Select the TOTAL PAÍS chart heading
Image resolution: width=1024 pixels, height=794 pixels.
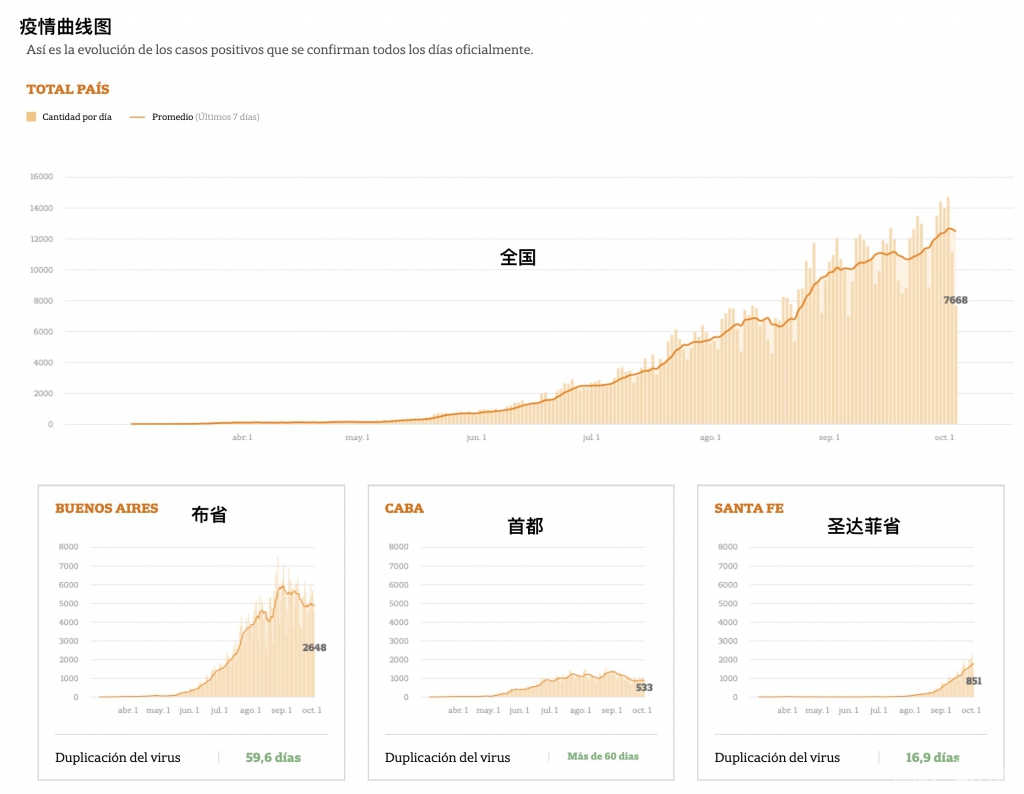tap(68, 90)
